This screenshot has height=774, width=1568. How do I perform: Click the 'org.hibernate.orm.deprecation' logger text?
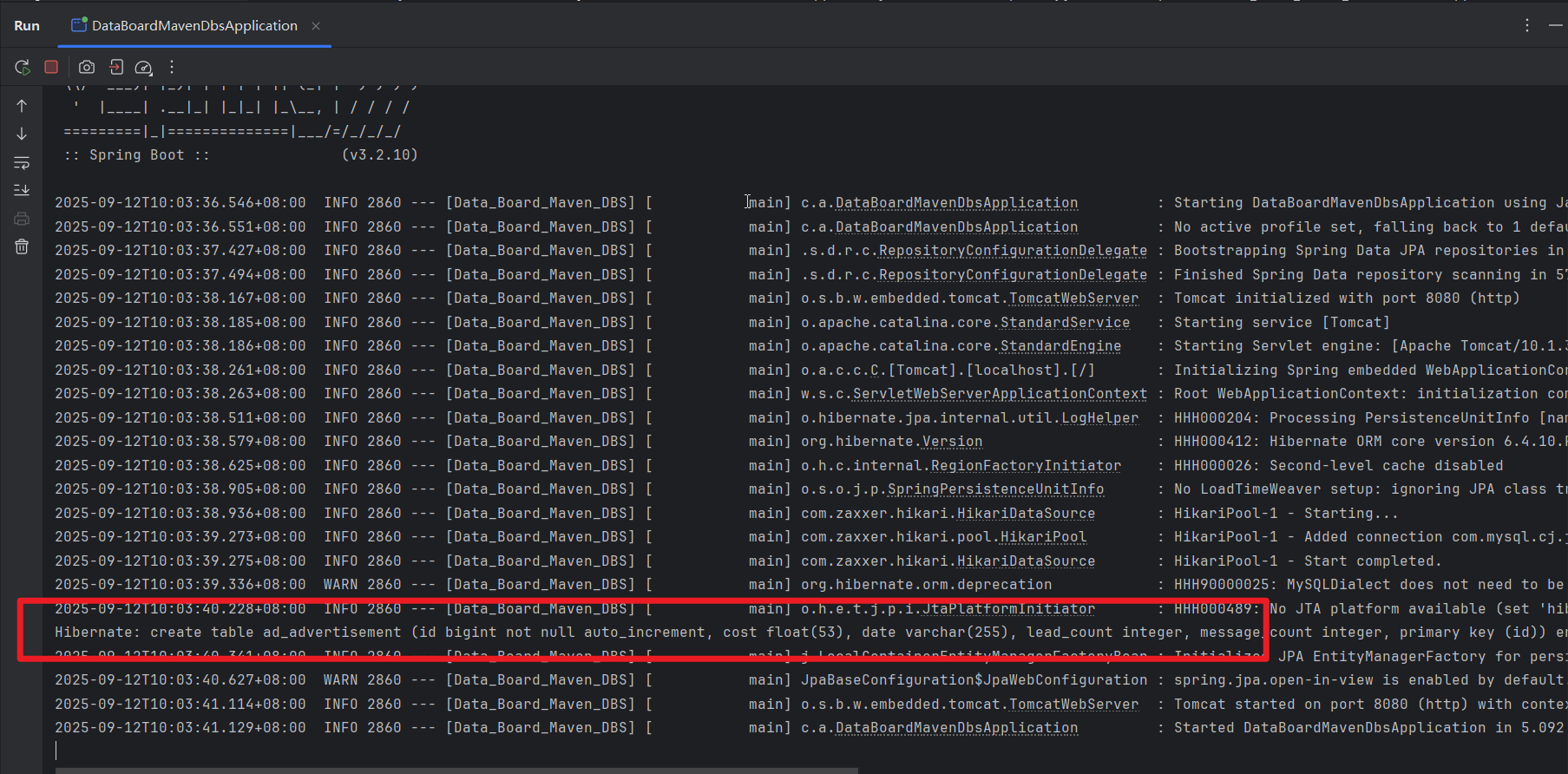[x=926, y=585]
